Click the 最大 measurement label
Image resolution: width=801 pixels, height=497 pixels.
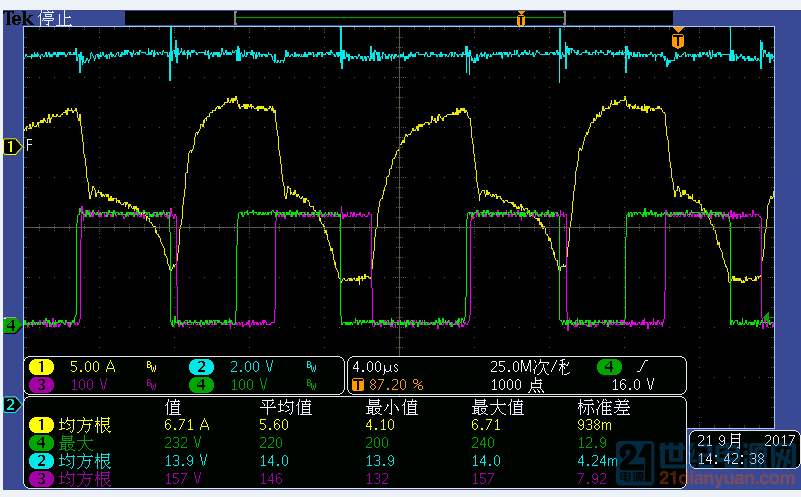(76, 443)
